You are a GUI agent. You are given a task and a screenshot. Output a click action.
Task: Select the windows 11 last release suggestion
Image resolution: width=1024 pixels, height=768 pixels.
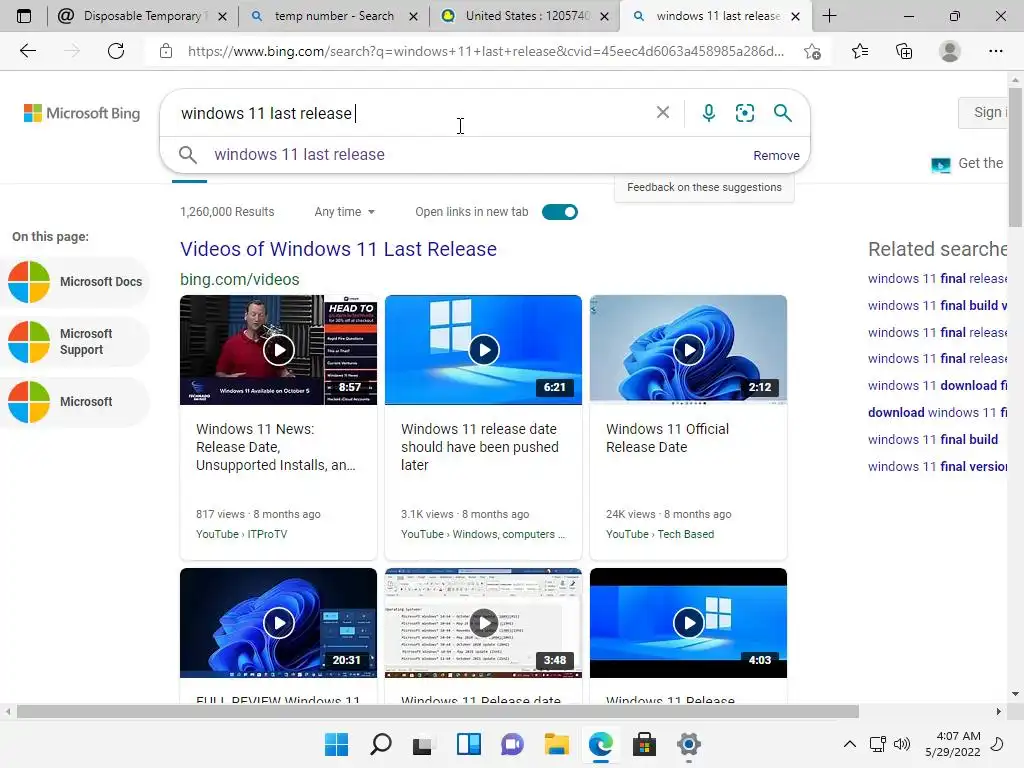point(299,155)
